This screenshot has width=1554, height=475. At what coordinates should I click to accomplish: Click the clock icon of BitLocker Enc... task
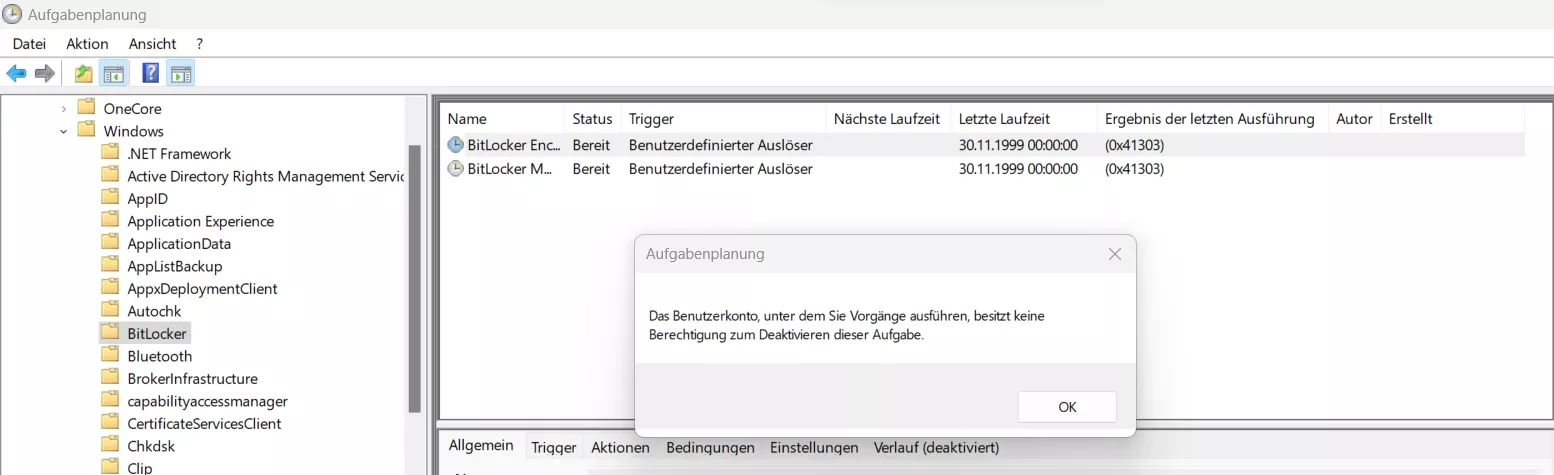pyautogui.click(x=456, y=145)
